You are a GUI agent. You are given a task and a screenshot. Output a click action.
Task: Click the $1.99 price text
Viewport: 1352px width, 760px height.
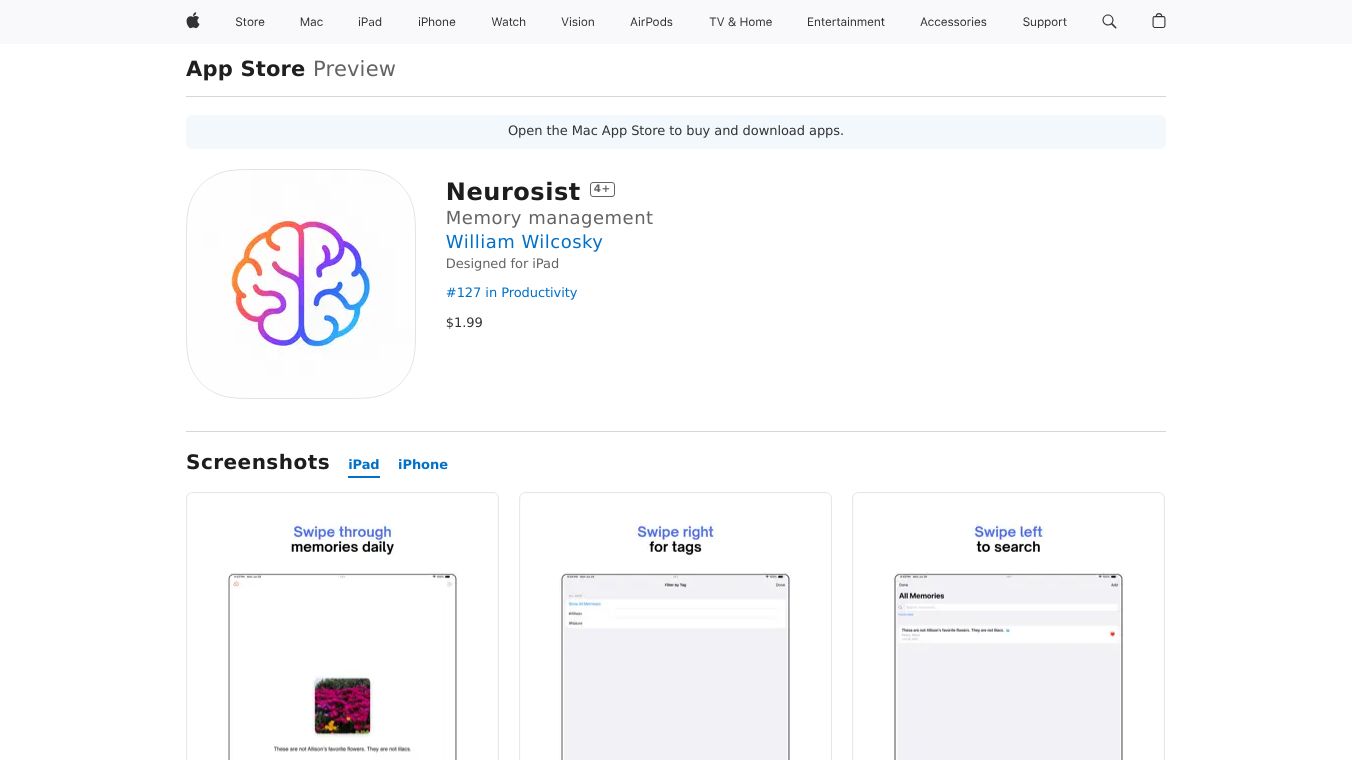464,323
